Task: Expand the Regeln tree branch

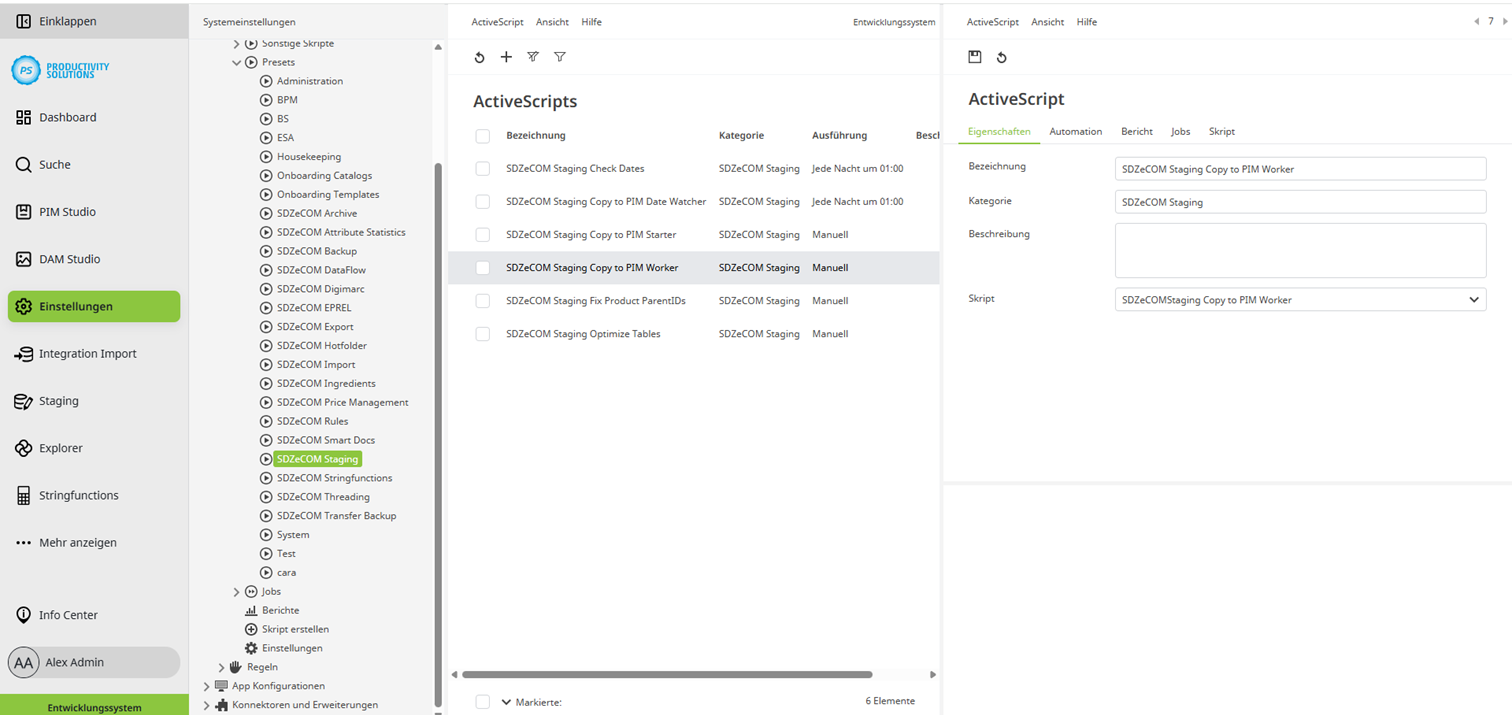Action: tap(221, 667)
